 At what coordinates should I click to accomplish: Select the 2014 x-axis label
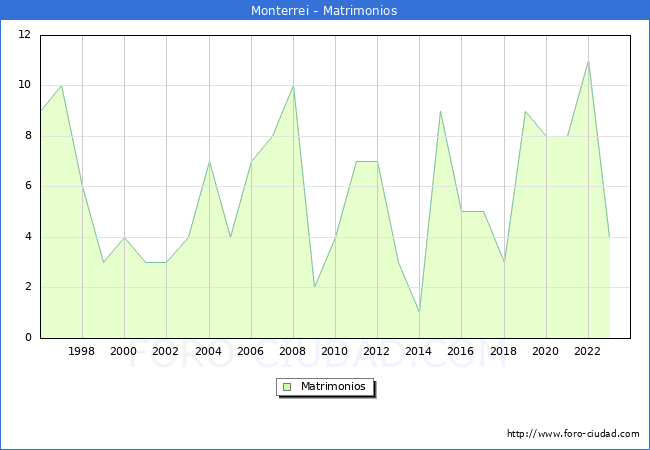click(419, 352)
